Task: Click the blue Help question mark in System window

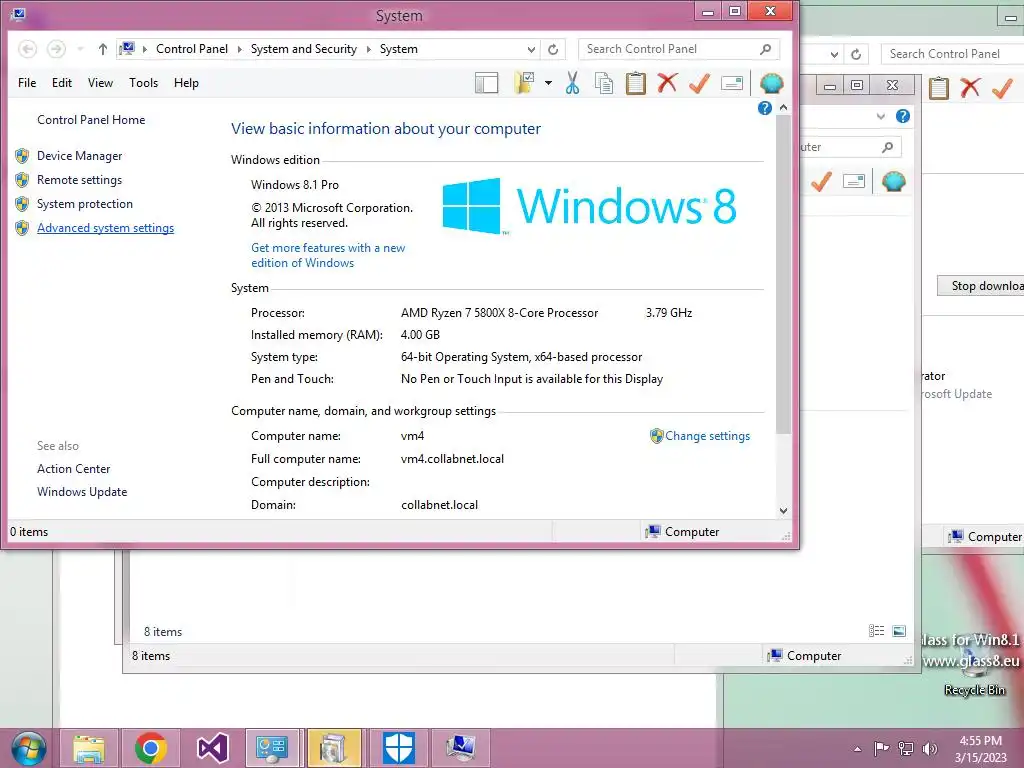Action: click(x=765, y=108)
